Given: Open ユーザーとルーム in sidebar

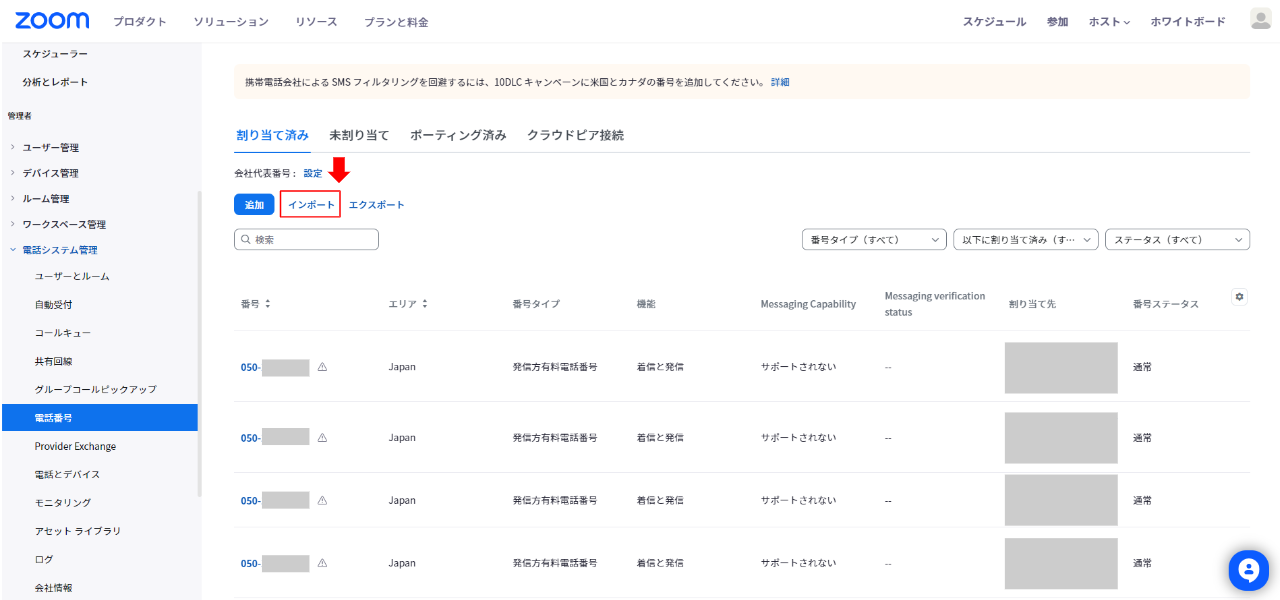Looking at the screenshot, I should tap(72, 276).
